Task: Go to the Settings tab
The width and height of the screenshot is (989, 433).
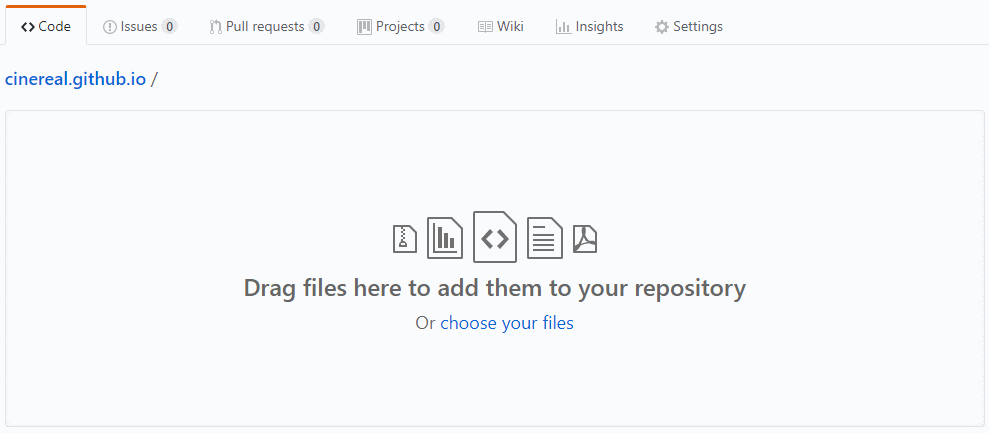Action: (689, 27)
